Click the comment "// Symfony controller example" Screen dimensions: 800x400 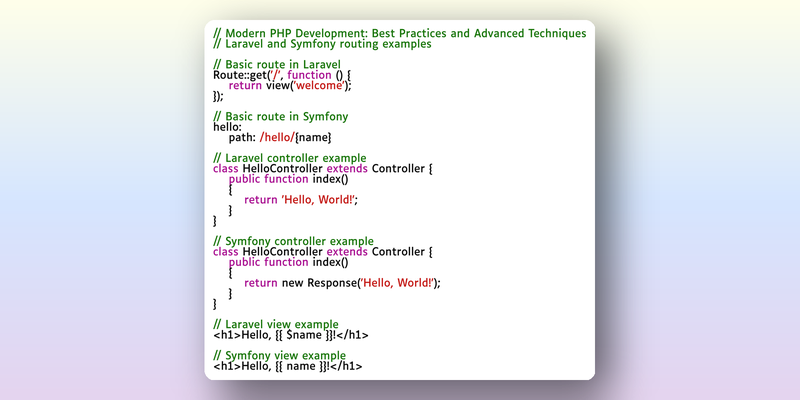click(293, 241)
